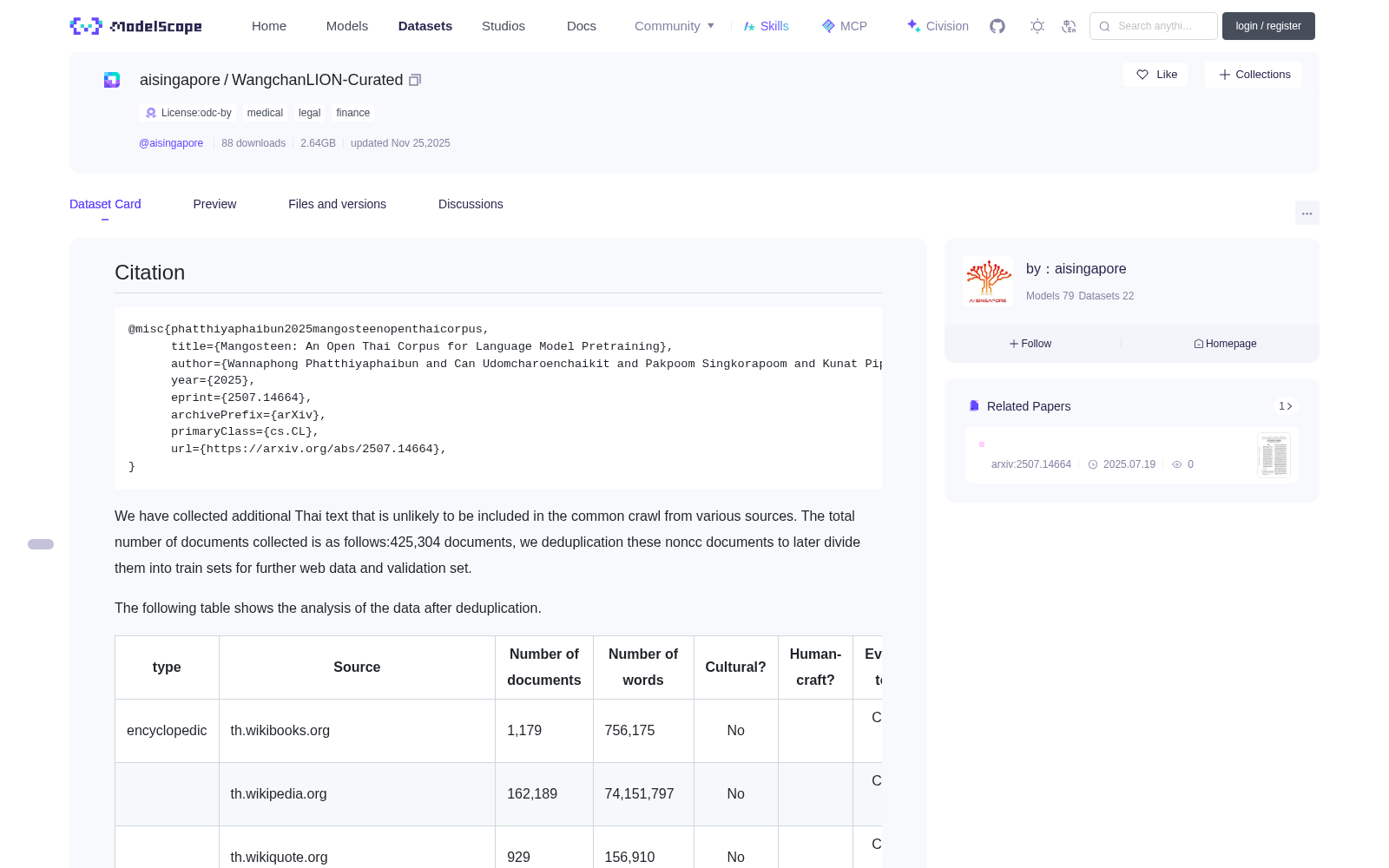Click the '156,910' words cell

click(643, 847)
